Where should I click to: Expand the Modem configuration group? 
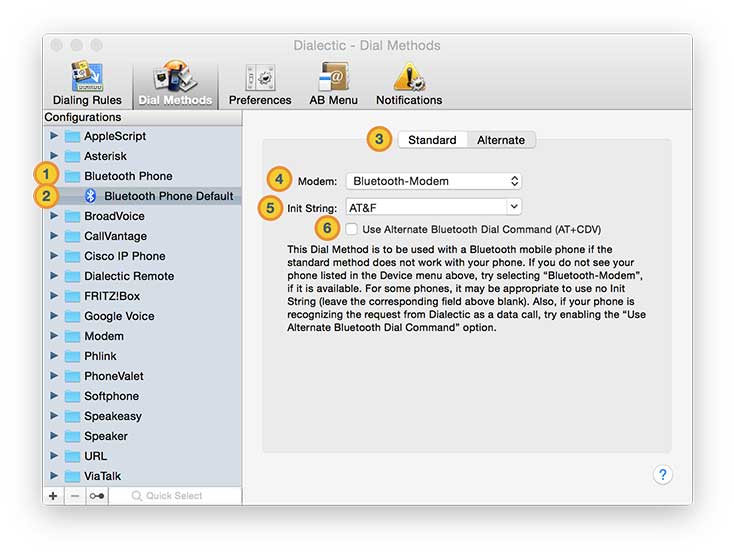pos(54,336)
